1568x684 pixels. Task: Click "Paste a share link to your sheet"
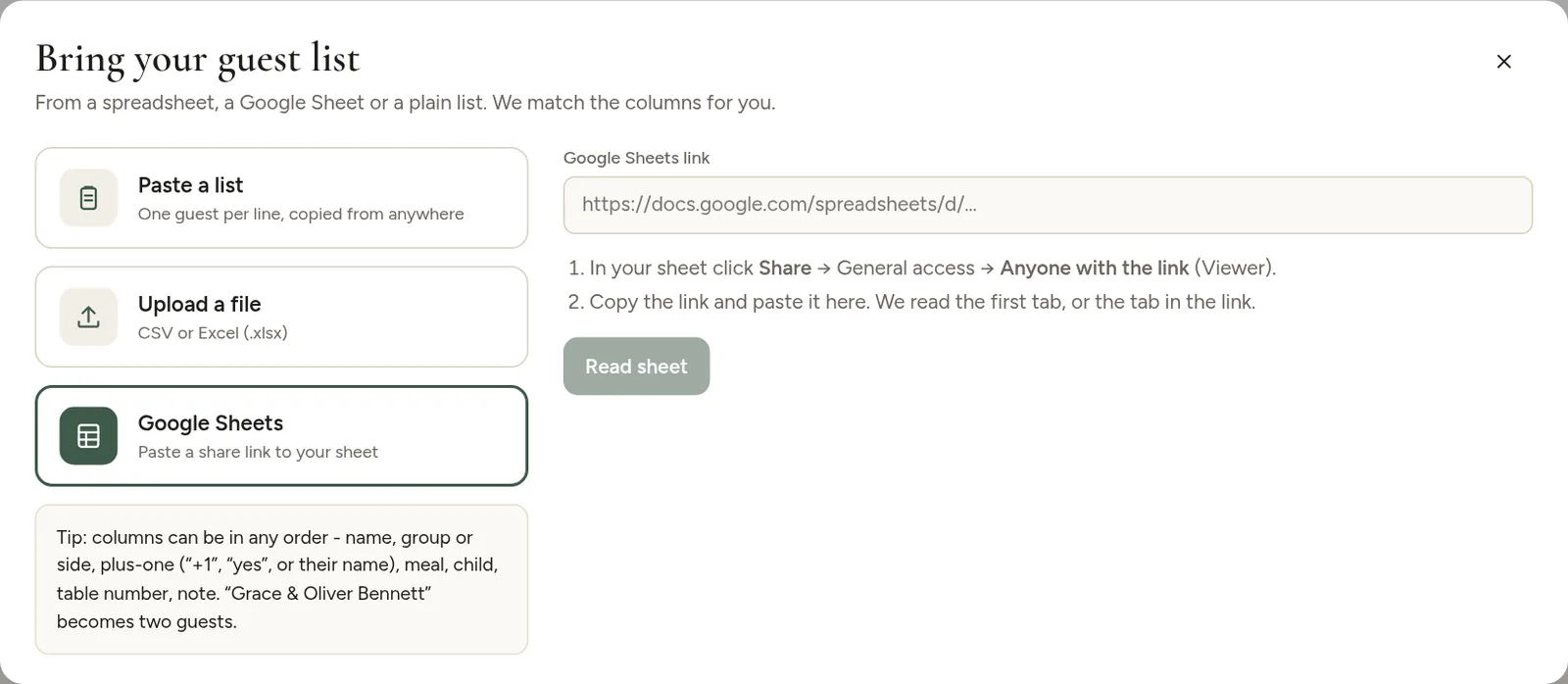click(258, 452)
